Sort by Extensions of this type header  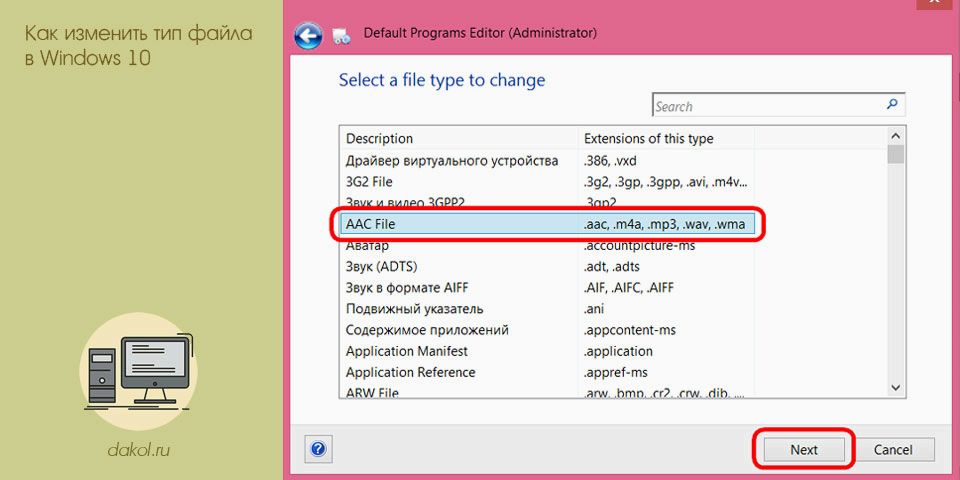pos(666,138)
